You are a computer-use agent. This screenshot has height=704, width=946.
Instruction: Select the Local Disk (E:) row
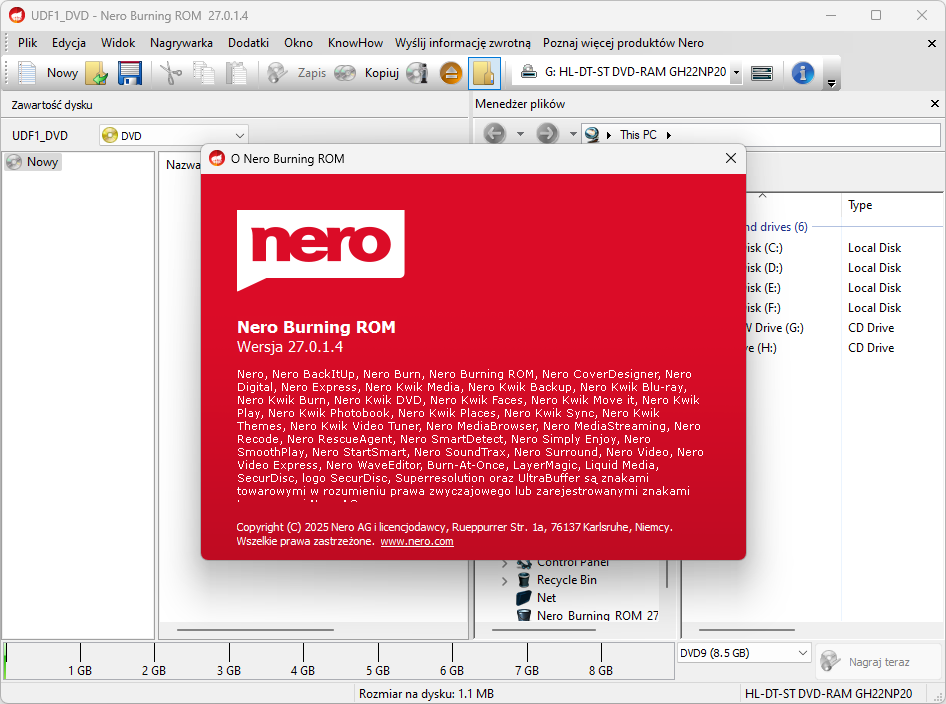pos(845,288)
